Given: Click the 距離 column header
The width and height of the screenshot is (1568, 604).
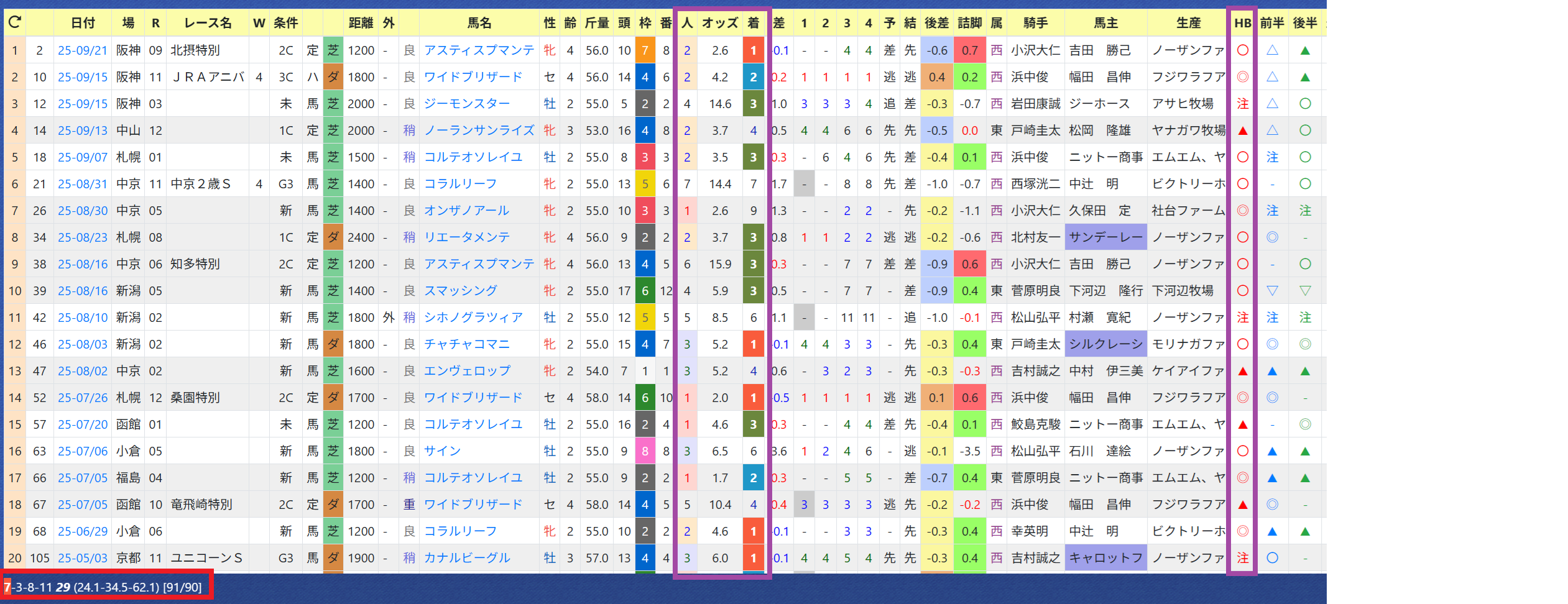Looking at the screenshot, I should 361,23.
